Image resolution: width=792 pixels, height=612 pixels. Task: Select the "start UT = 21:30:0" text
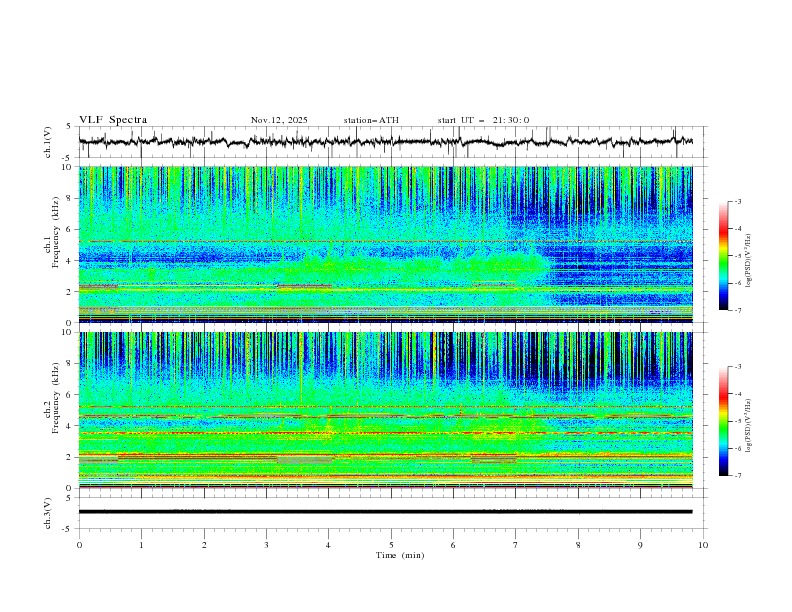[x=483, y=120]
